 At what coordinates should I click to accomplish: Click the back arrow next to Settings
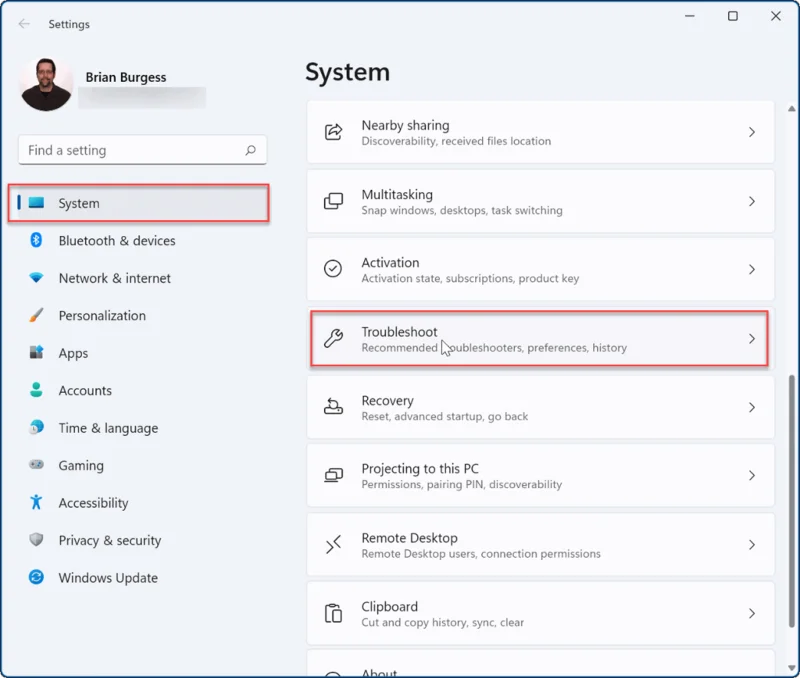click(24, 24)
